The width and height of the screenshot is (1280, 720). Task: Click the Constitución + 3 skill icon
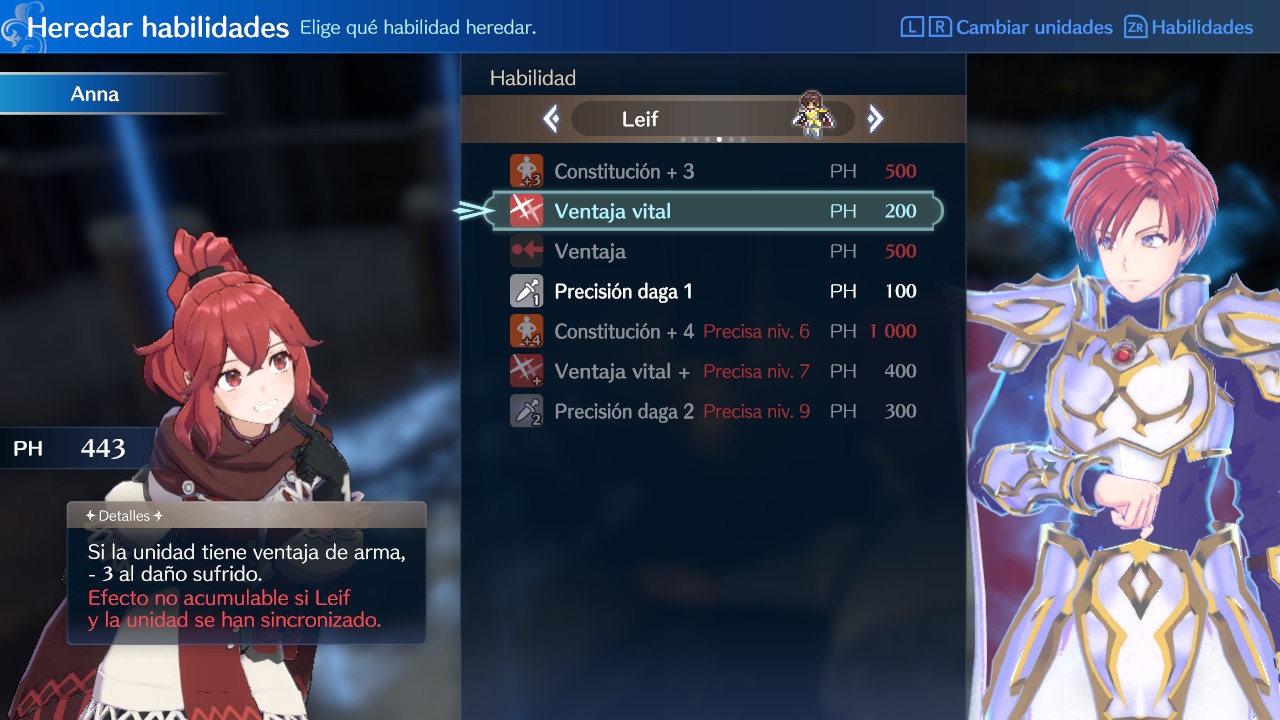527,171
